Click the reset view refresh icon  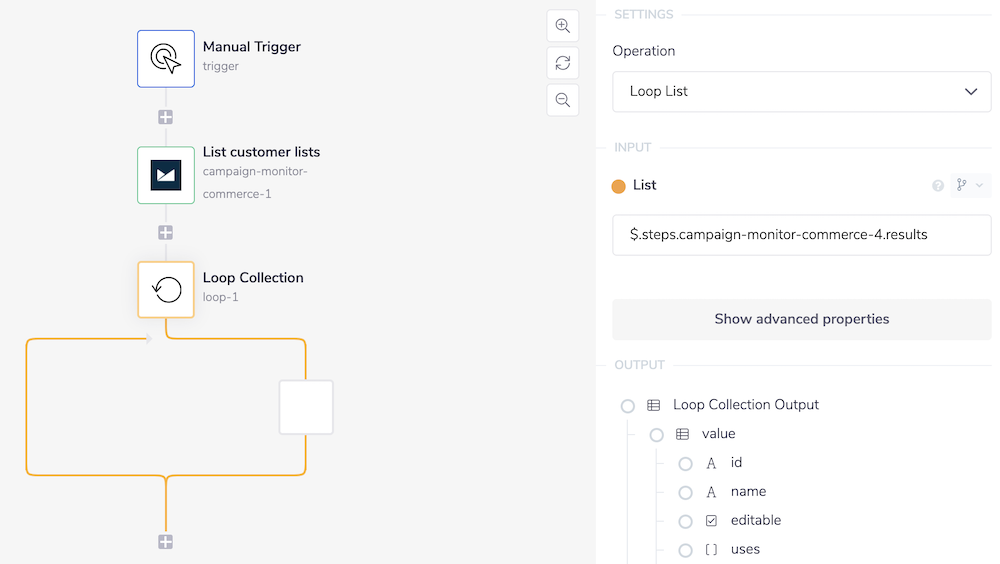[563, 63]
